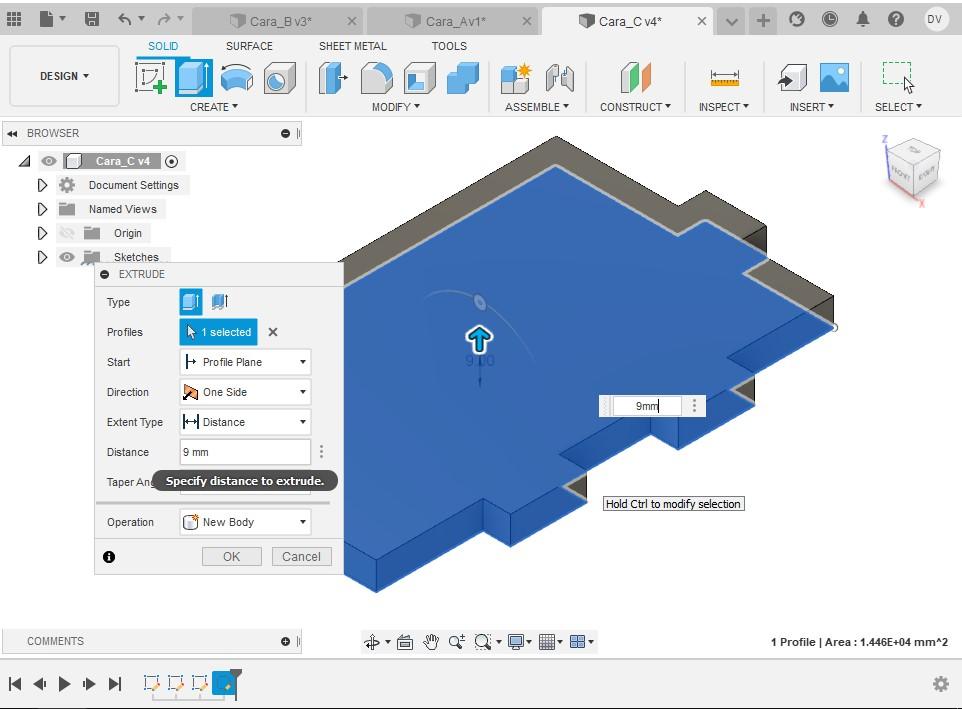Click the Distance field in dialog

point(245,452)
